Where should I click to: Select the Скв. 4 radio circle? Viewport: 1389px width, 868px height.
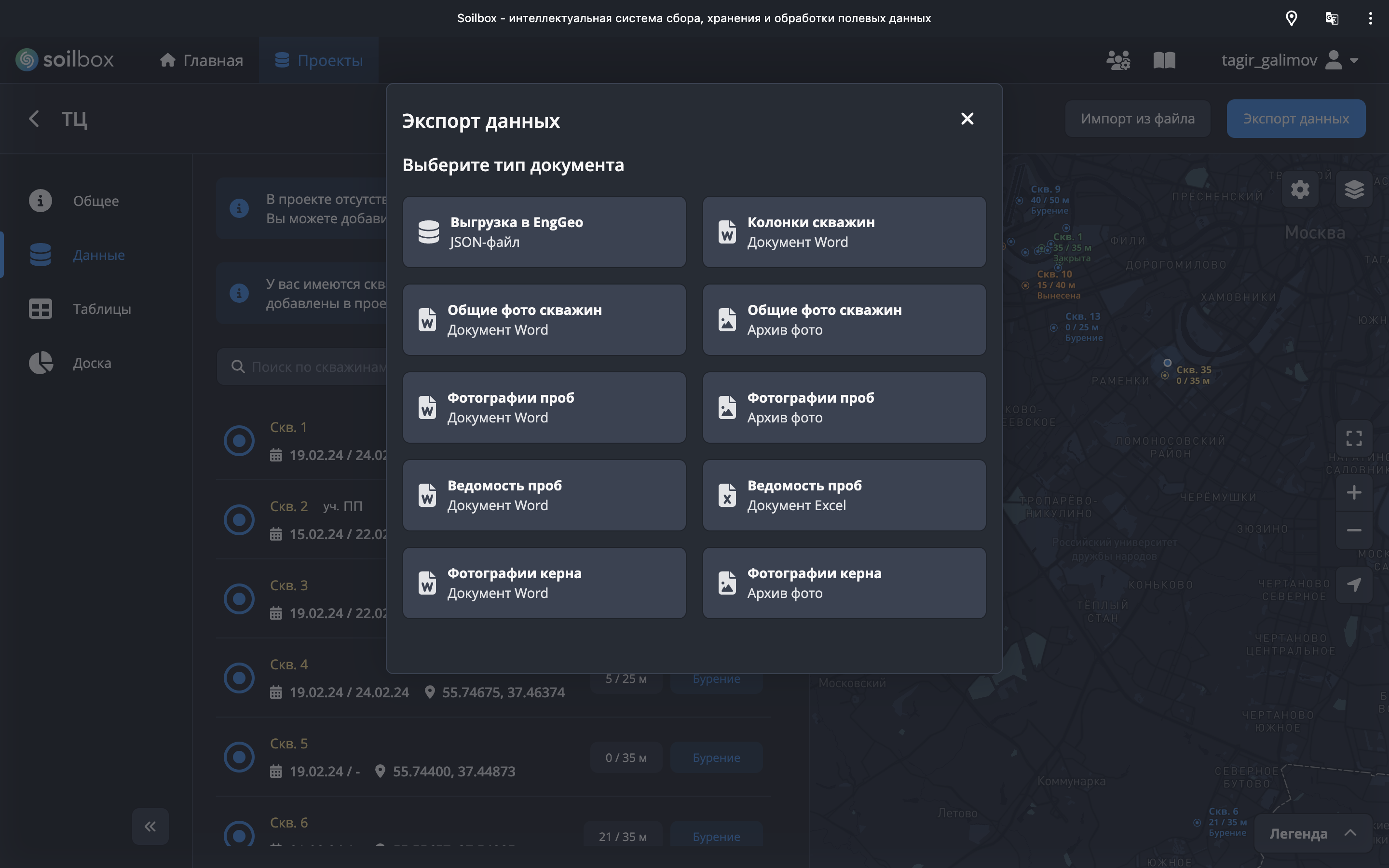tap(239, 678)
